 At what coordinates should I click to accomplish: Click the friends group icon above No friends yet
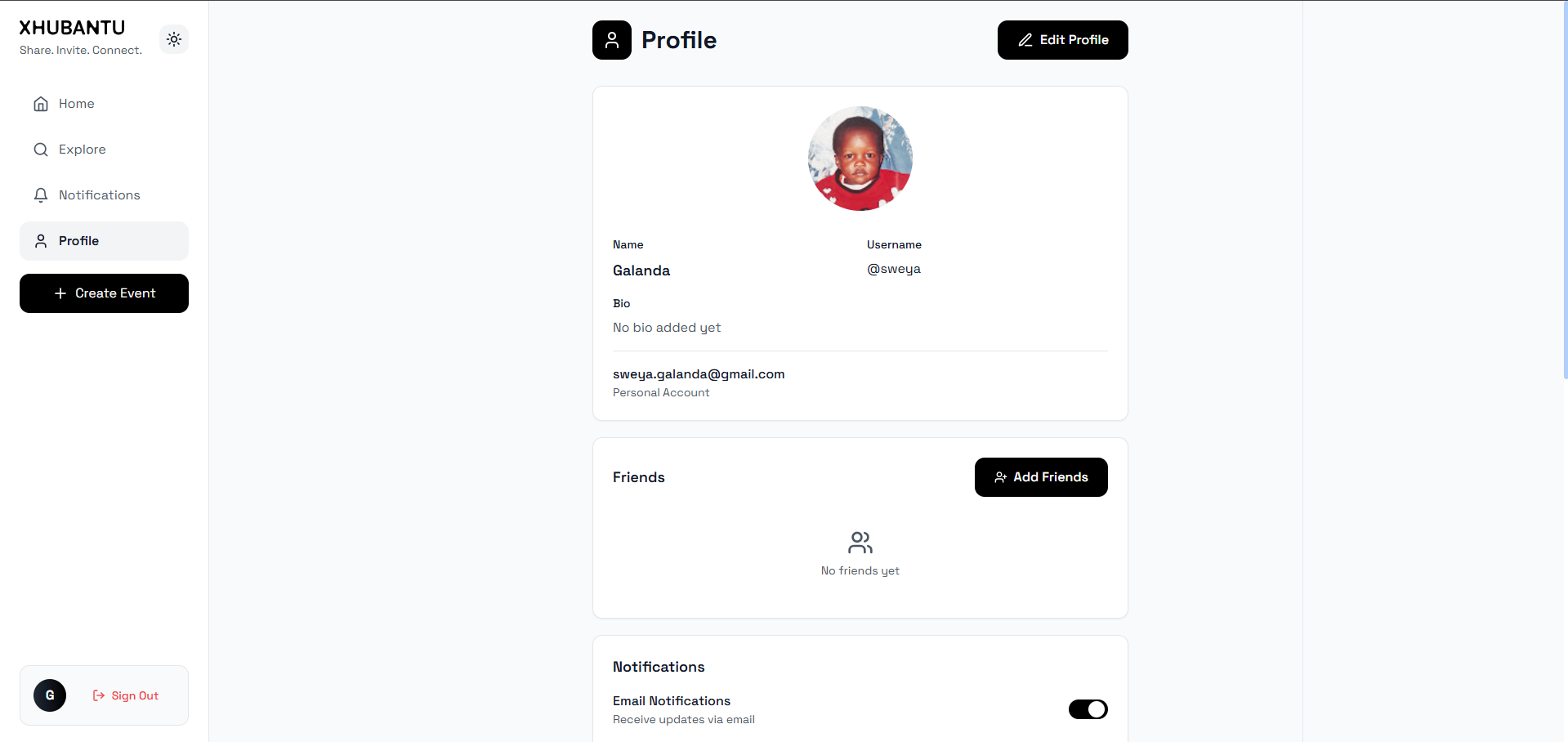coord(860,543)
